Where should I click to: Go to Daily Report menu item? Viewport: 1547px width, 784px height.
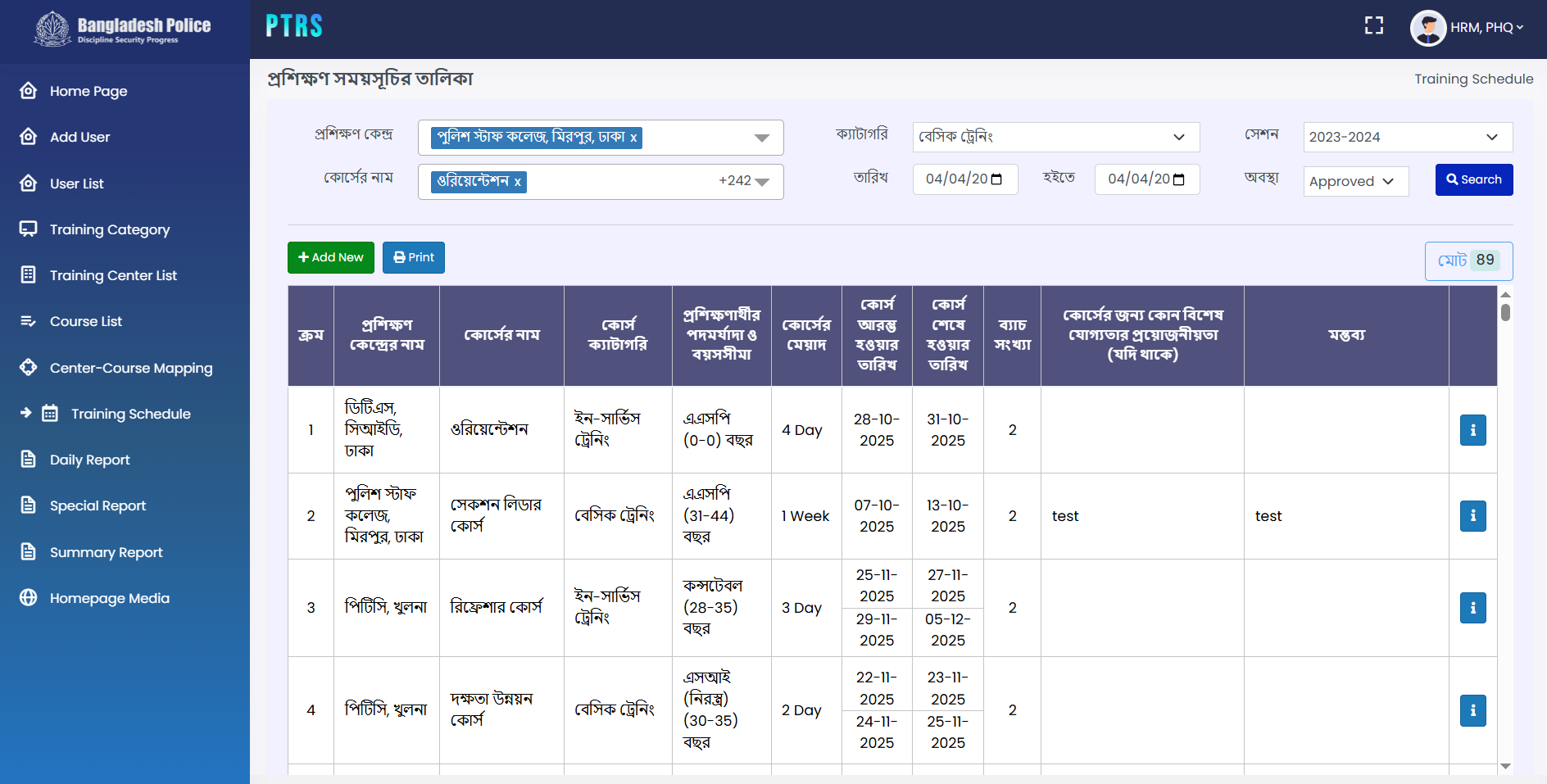point(89,460)
